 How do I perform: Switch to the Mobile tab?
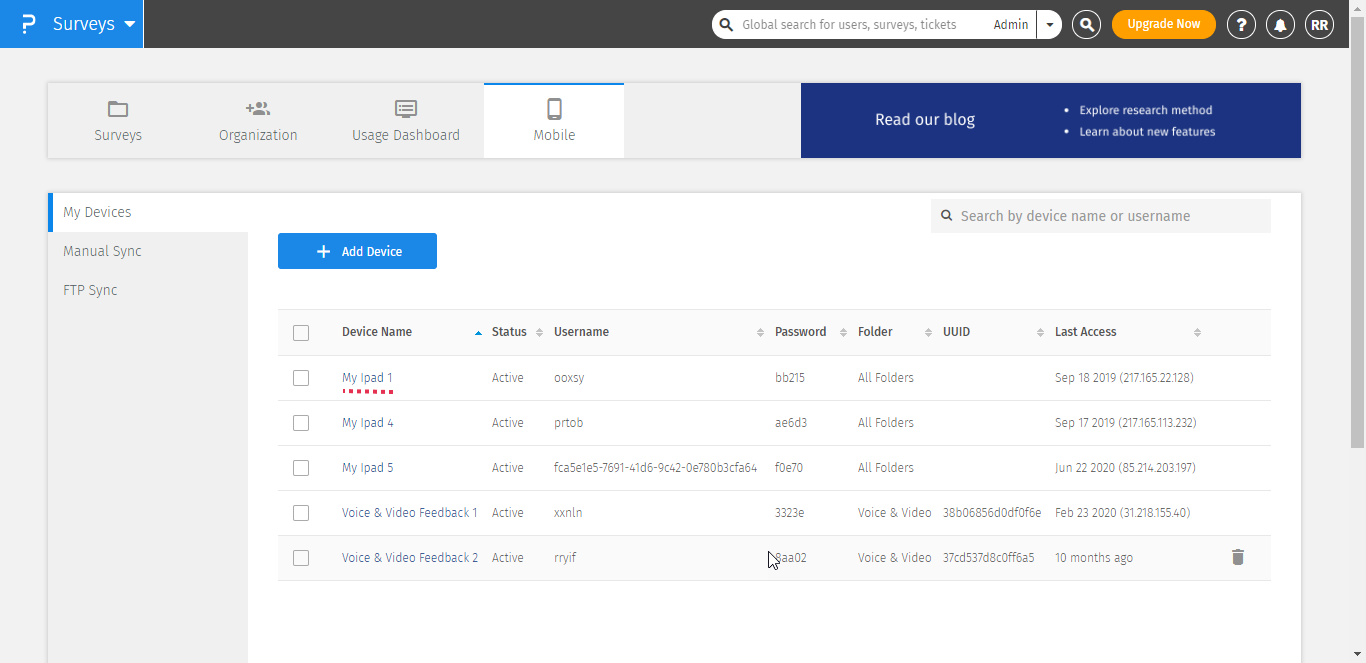554,120
